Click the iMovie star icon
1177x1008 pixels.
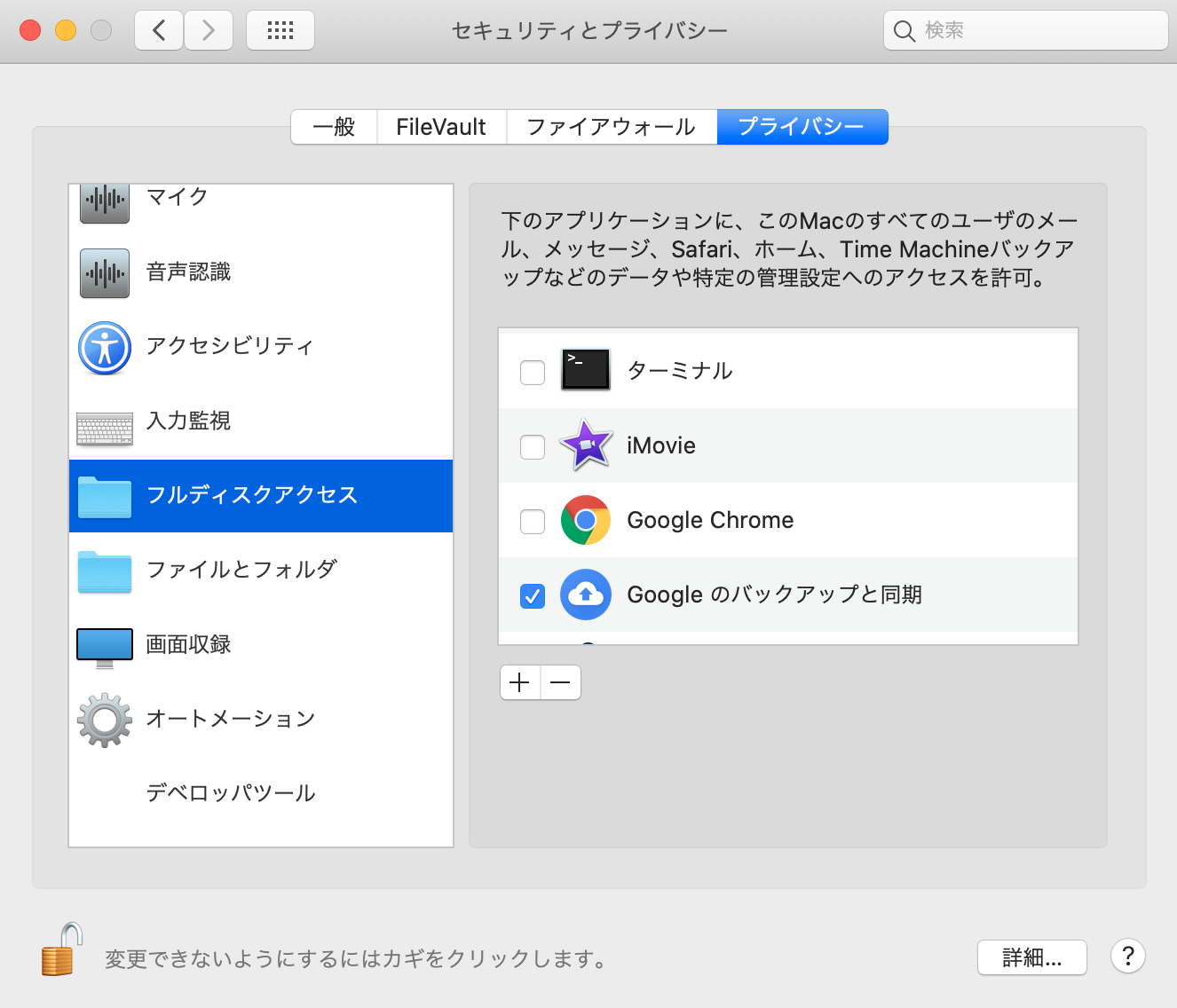coord(586,445)
